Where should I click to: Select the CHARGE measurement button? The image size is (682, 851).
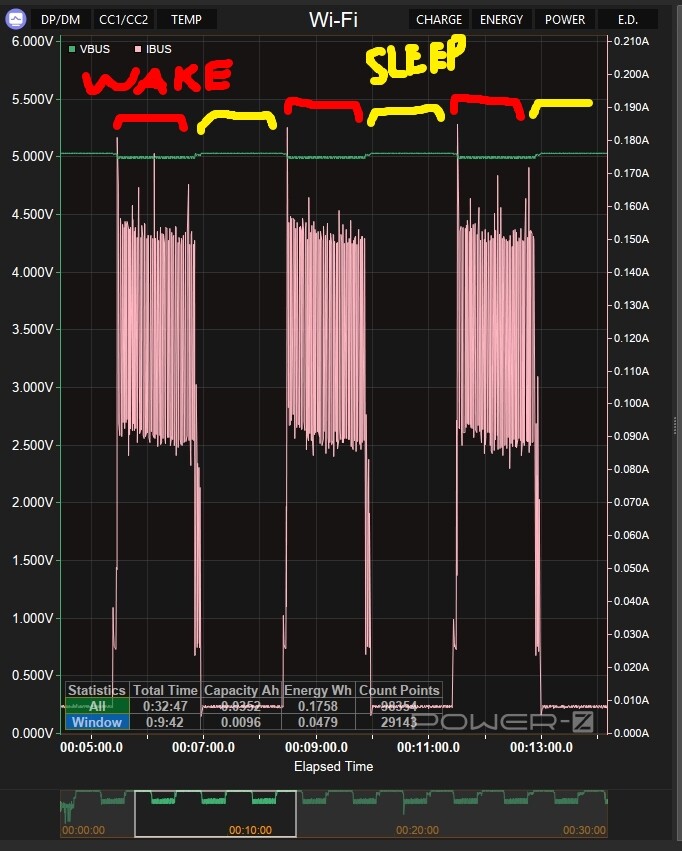pyautogui.click(x=439, y=19)
